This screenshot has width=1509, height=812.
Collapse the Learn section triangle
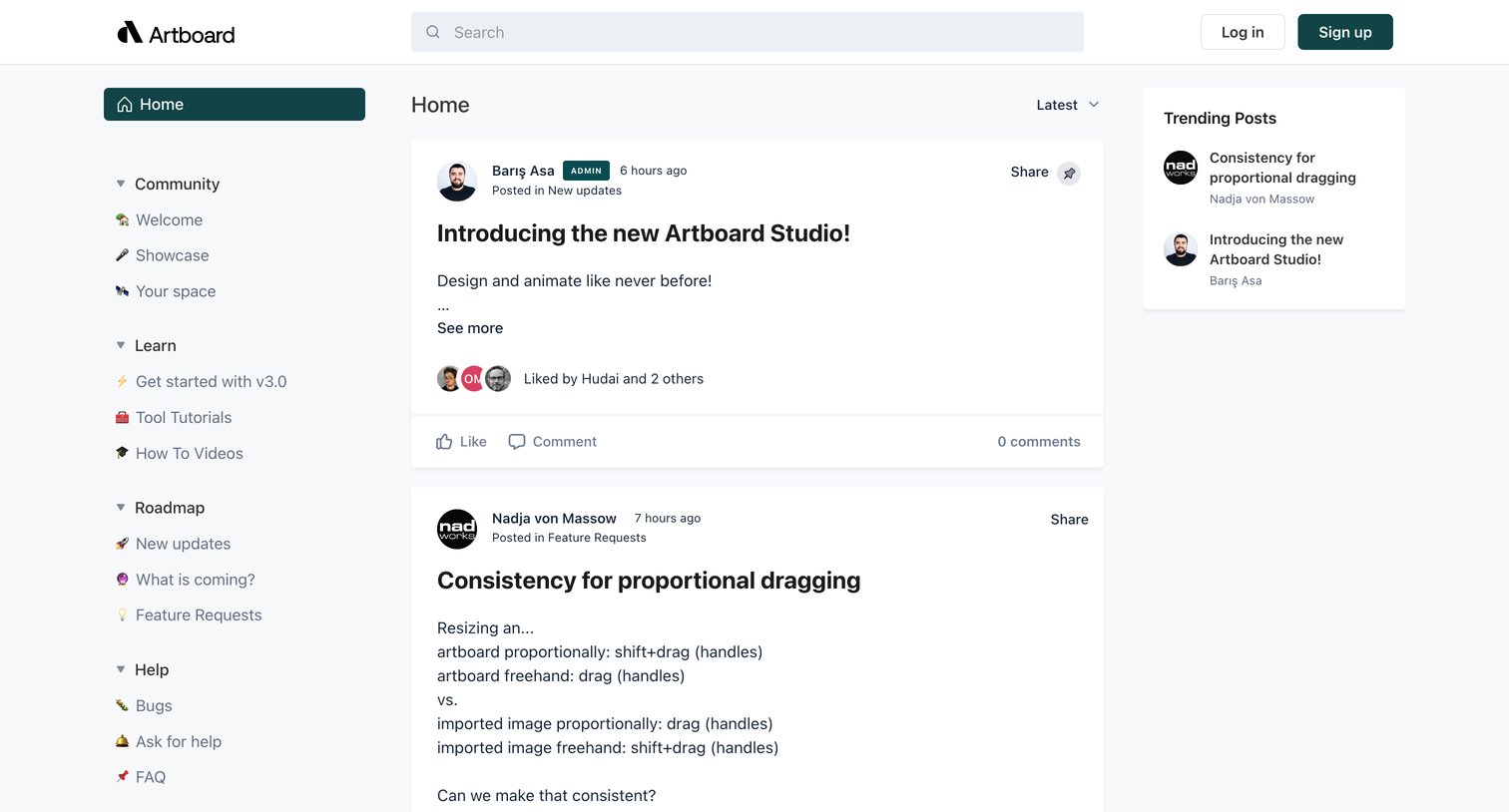[x=121, y=345]
